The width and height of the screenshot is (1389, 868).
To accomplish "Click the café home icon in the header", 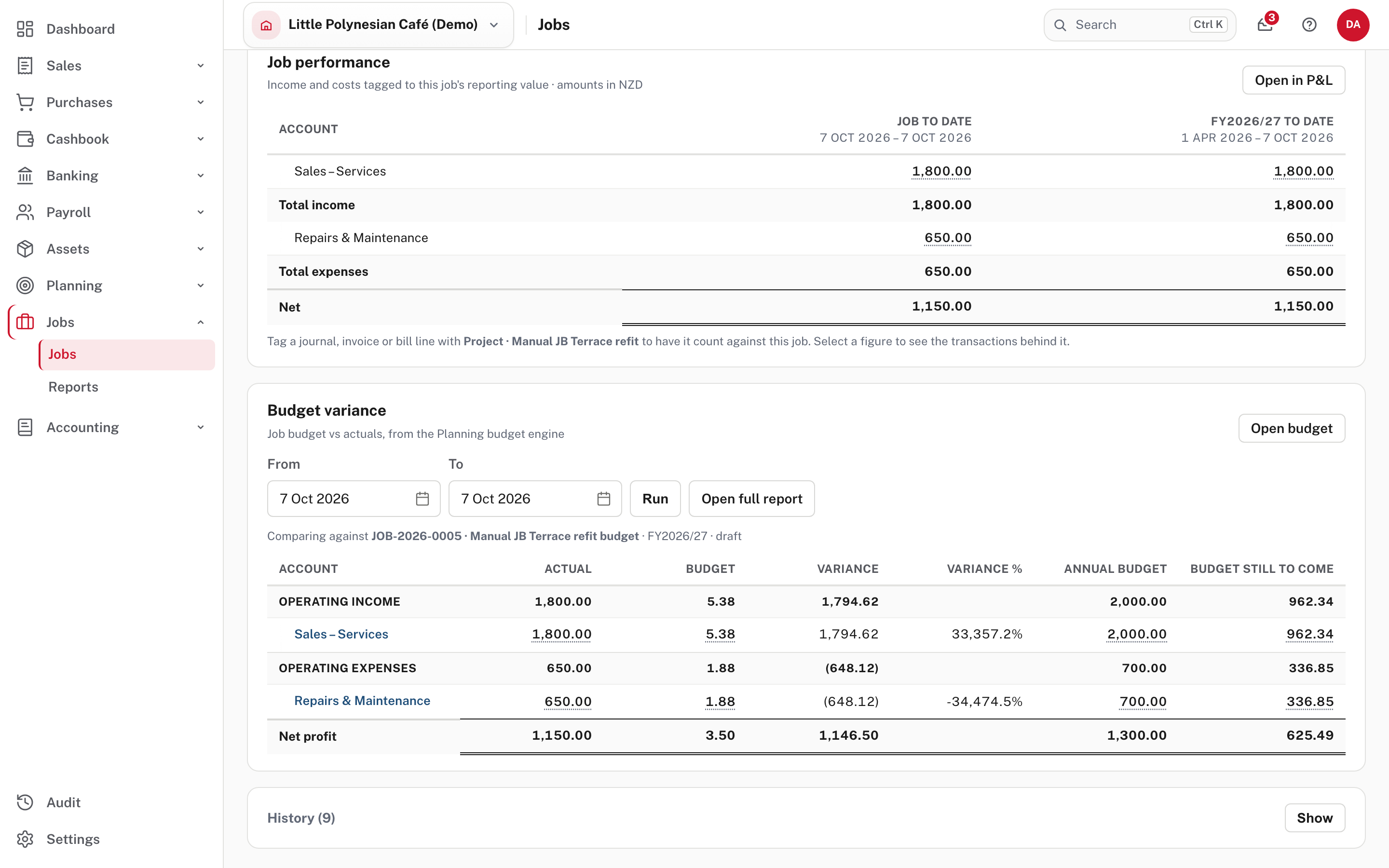I will click(266, 25).
